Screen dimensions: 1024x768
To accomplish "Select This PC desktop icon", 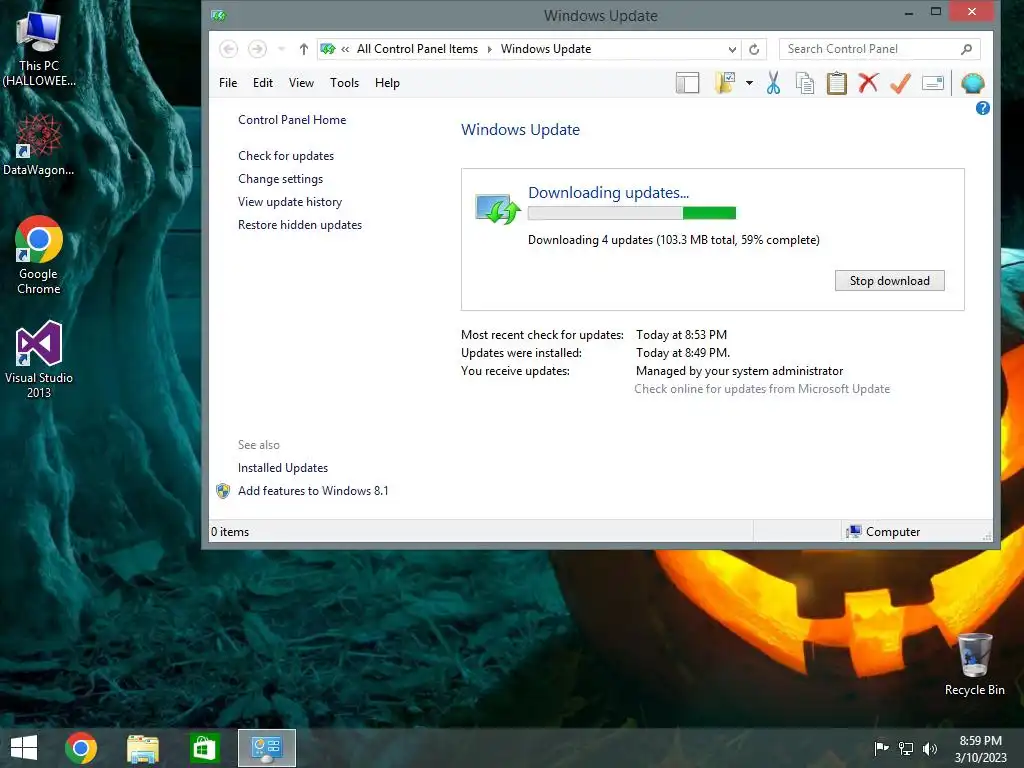I will [x=39, y=50].
